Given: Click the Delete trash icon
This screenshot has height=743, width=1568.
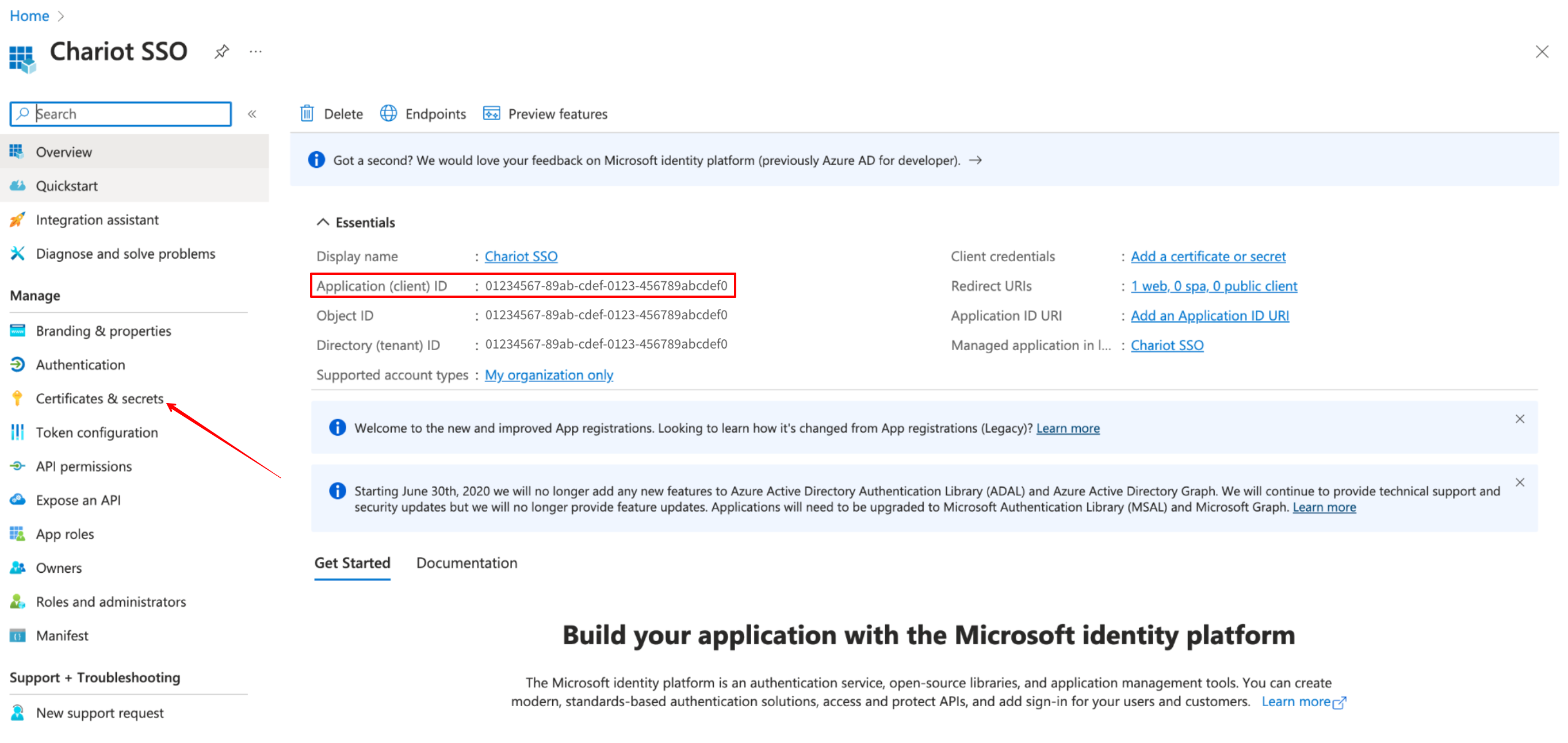Looking at the screenshot, I should click(x=307, y=114).
